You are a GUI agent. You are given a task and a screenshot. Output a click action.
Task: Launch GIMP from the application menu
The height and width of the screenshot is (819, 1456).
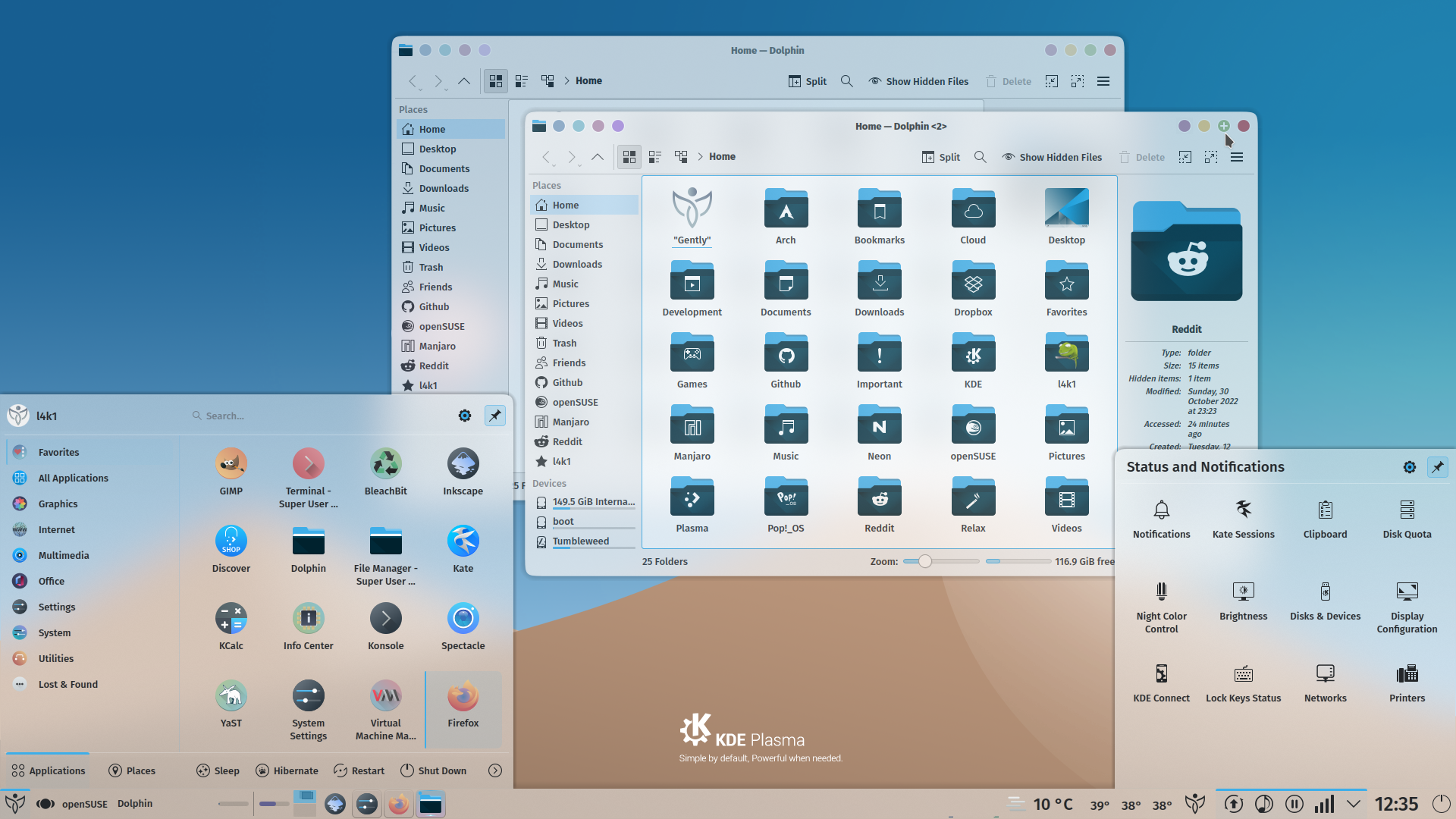231,472
